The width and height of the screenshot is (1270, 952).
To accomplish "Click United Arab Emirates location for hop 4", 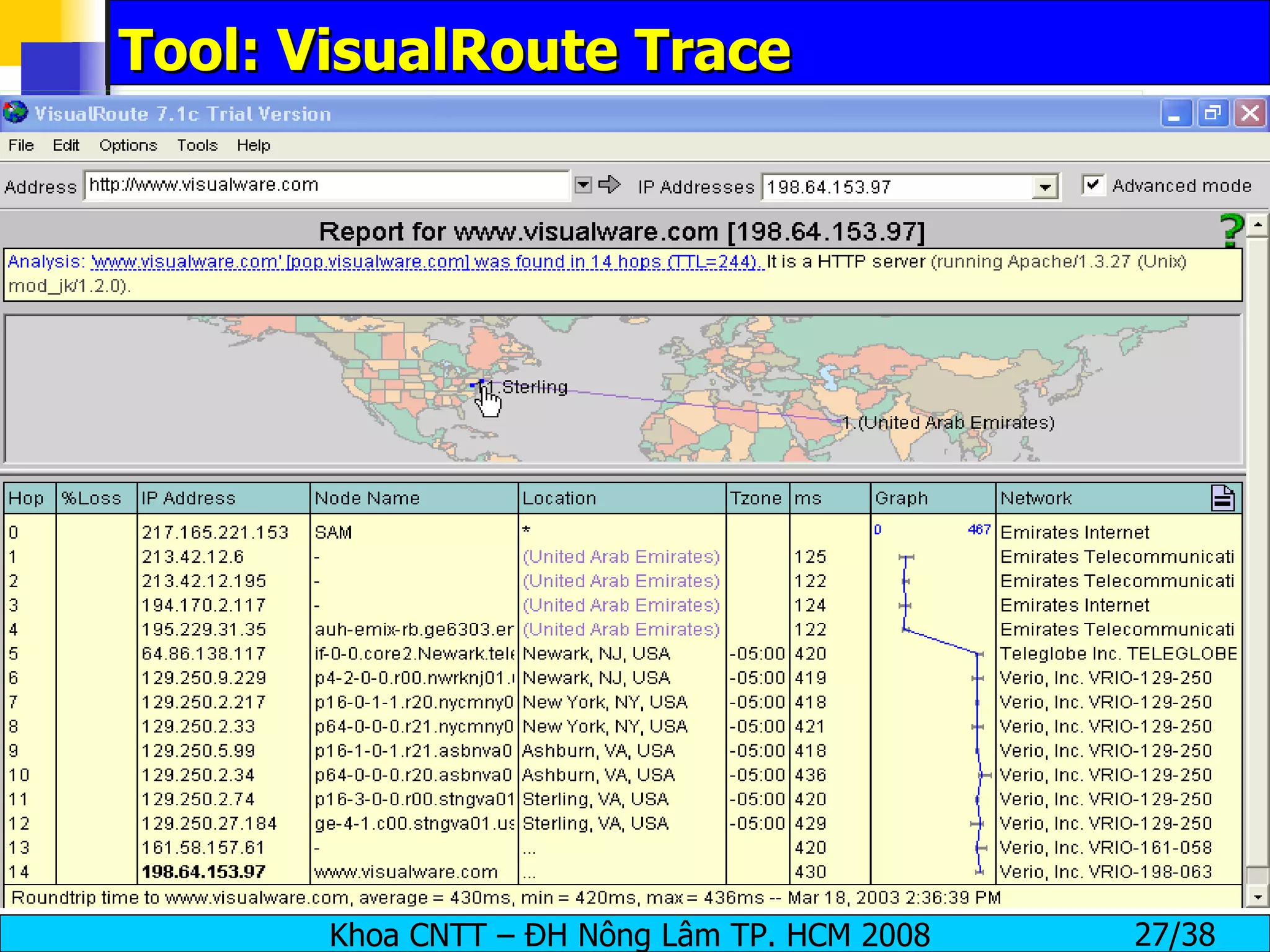I will click(621, 629).
